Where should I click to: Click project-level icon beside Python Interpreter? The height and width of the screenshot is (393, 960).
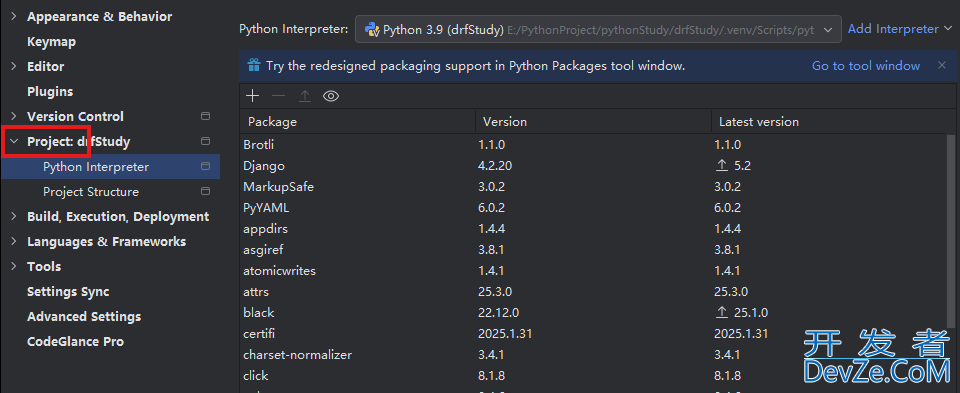coord(206,166)
